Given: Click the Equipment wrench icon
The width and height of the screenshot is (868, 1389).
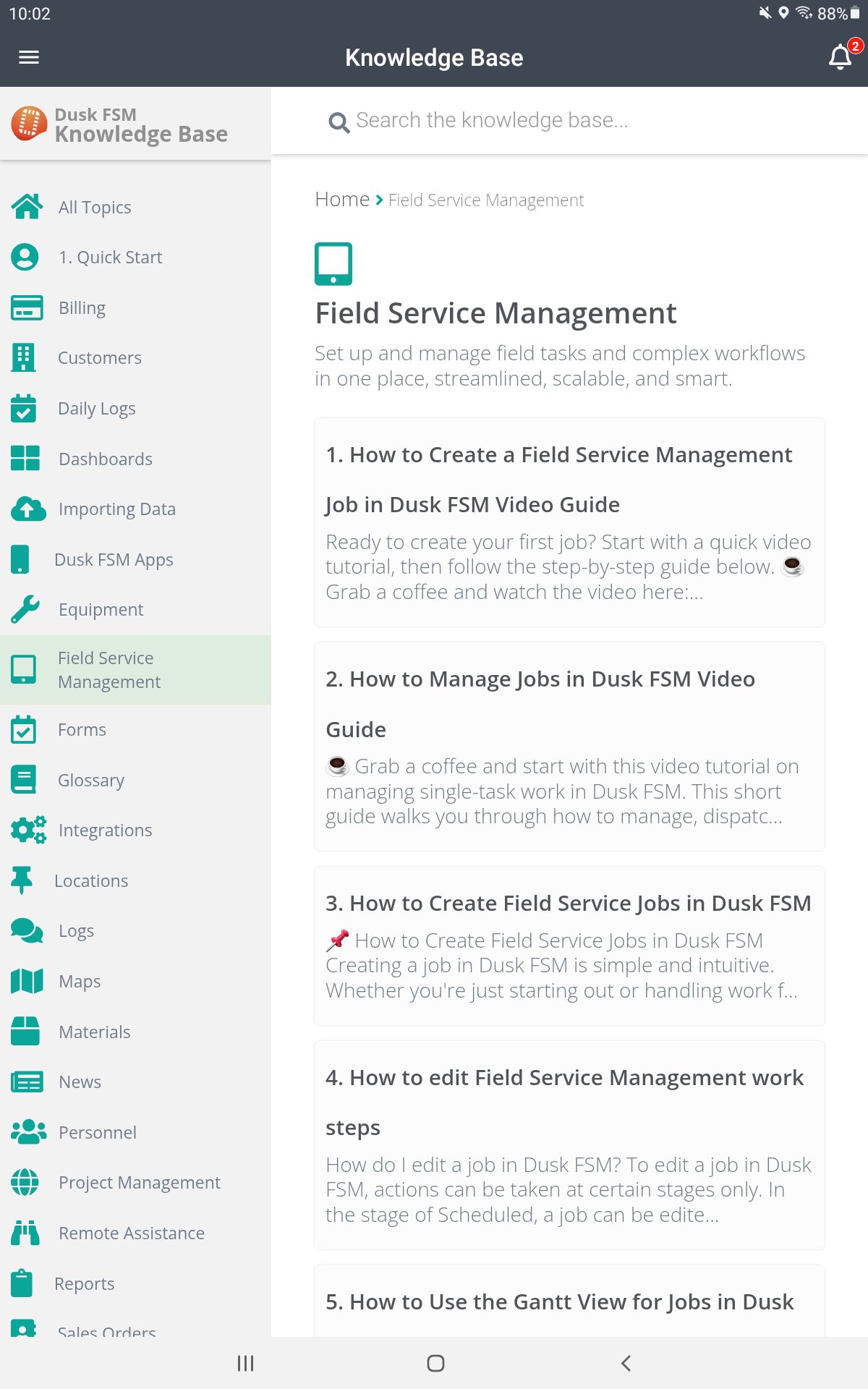Looking at the screenshot, I should click(x=25, y=609).
